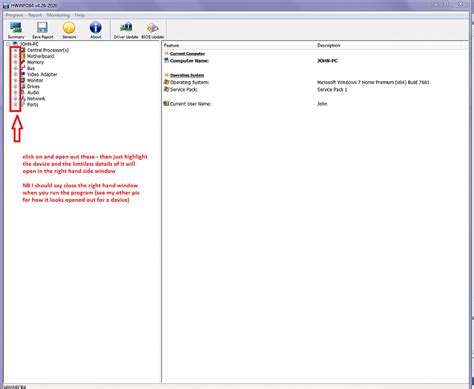The height and width of the screenshot is (389, 474).
Task: Select Monitor label in tree
Action: (x=35, y=80)
